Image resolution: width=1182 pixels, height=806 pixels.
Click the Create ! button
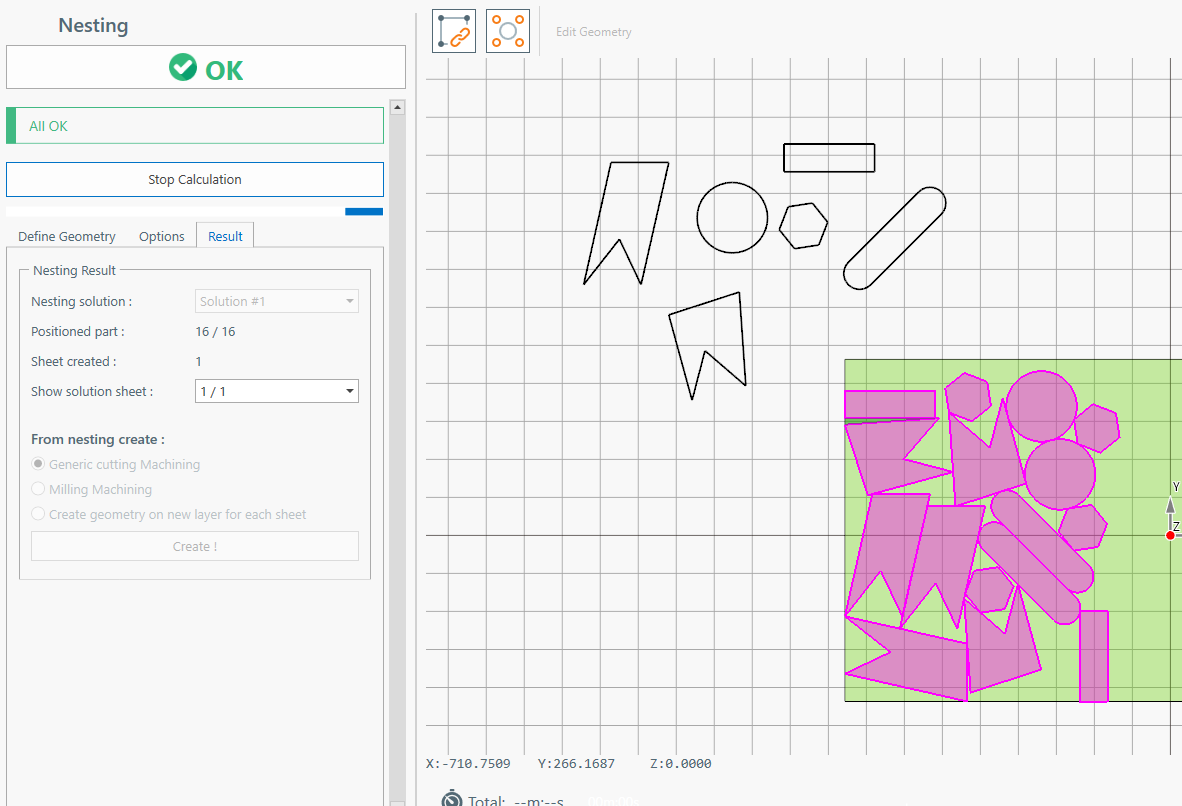coord(195,546)
